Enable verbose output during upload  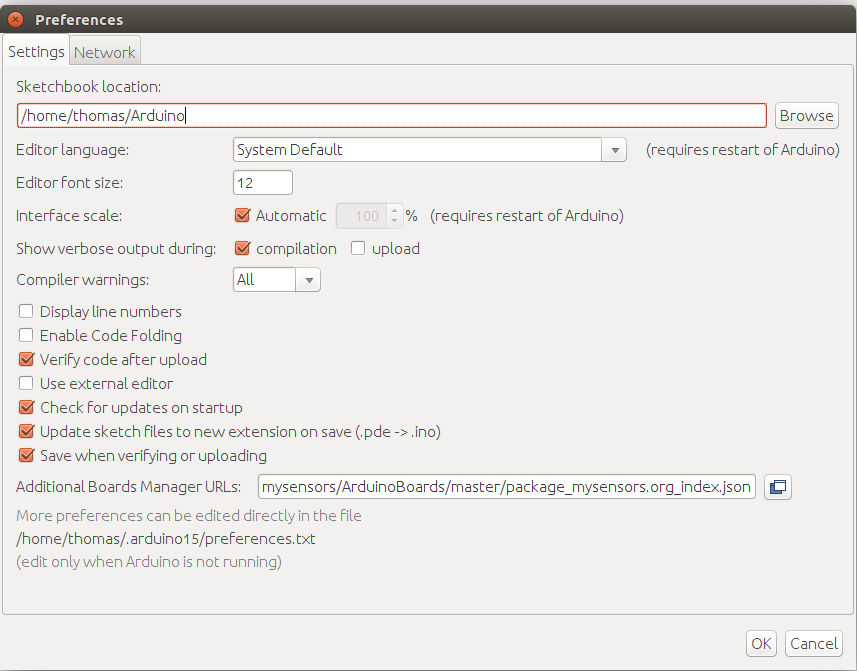coord(358,248)
